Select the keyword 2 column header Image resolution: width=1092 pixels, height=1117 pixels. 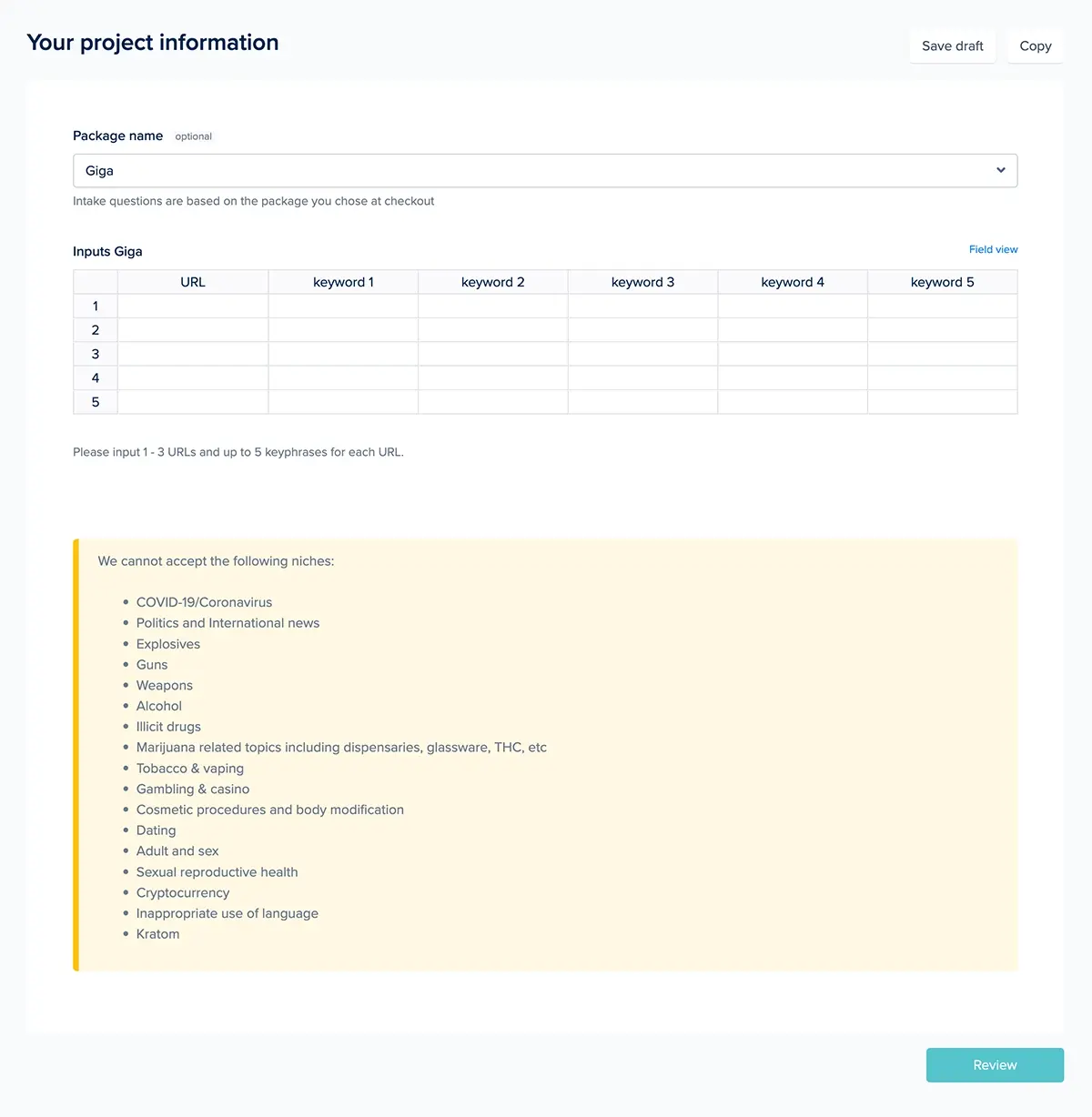click(x=493, y=282)
